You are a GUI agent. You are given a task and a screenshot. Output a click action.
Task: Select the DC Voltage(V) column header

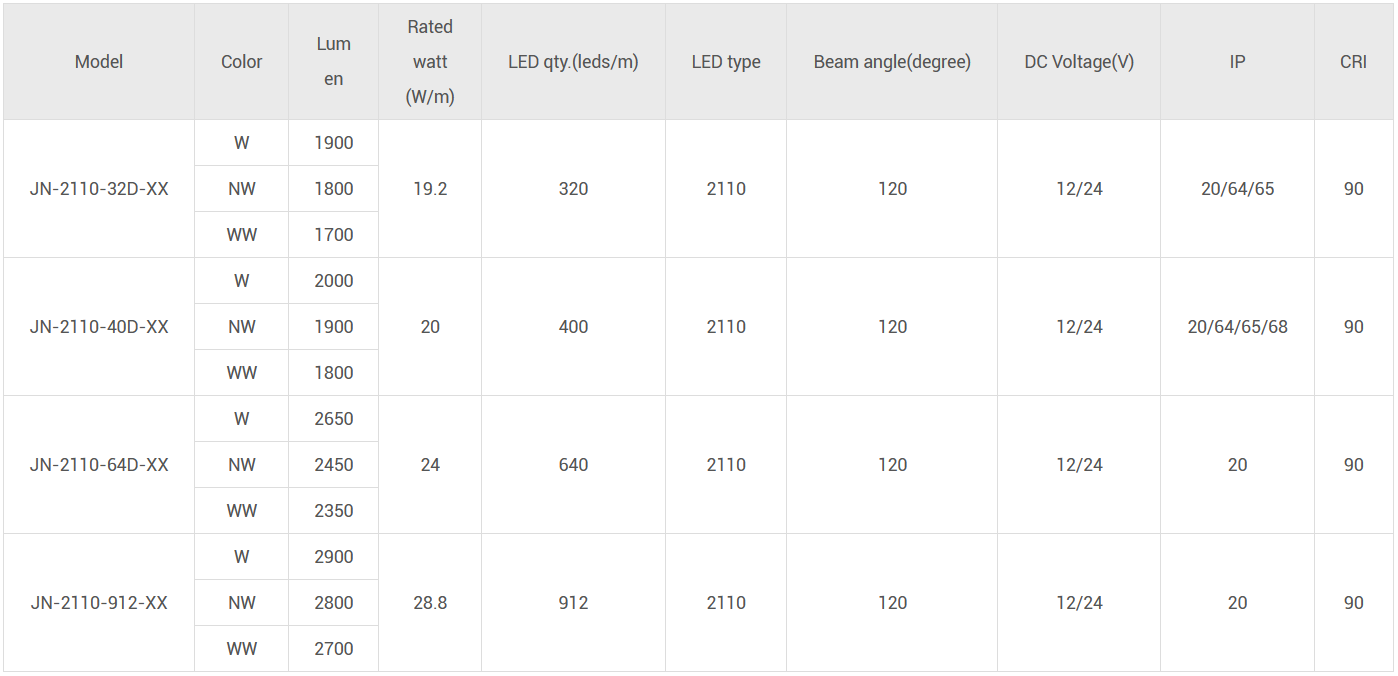pyautogui.click(x=1079, y=62)
